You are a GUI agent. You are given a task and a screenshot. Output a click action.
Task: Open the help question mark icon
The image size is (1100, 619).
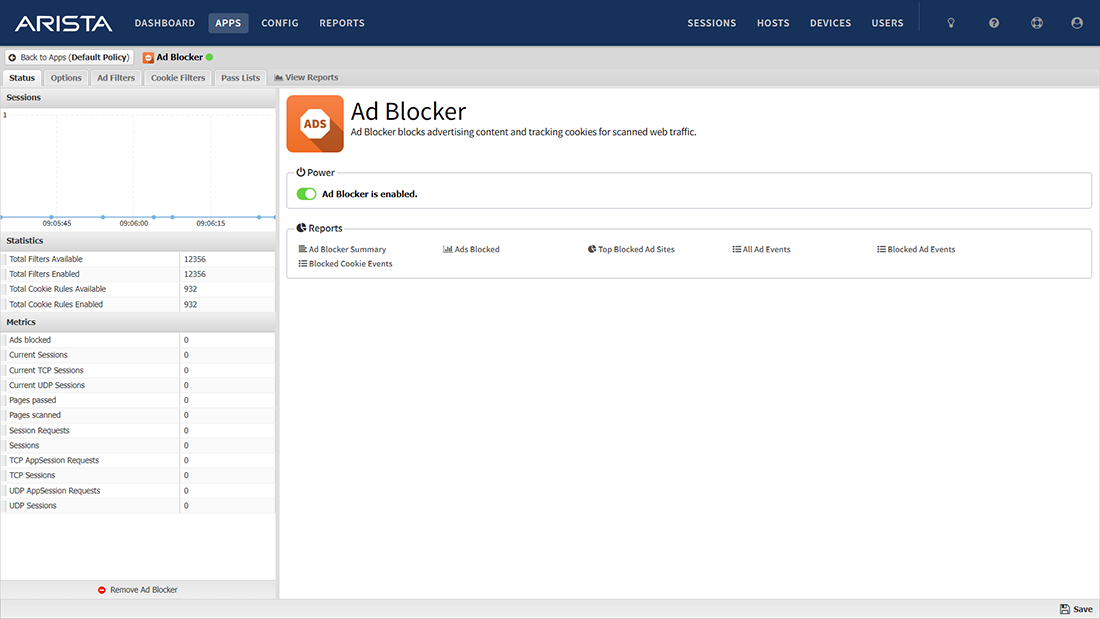(993, 23)
